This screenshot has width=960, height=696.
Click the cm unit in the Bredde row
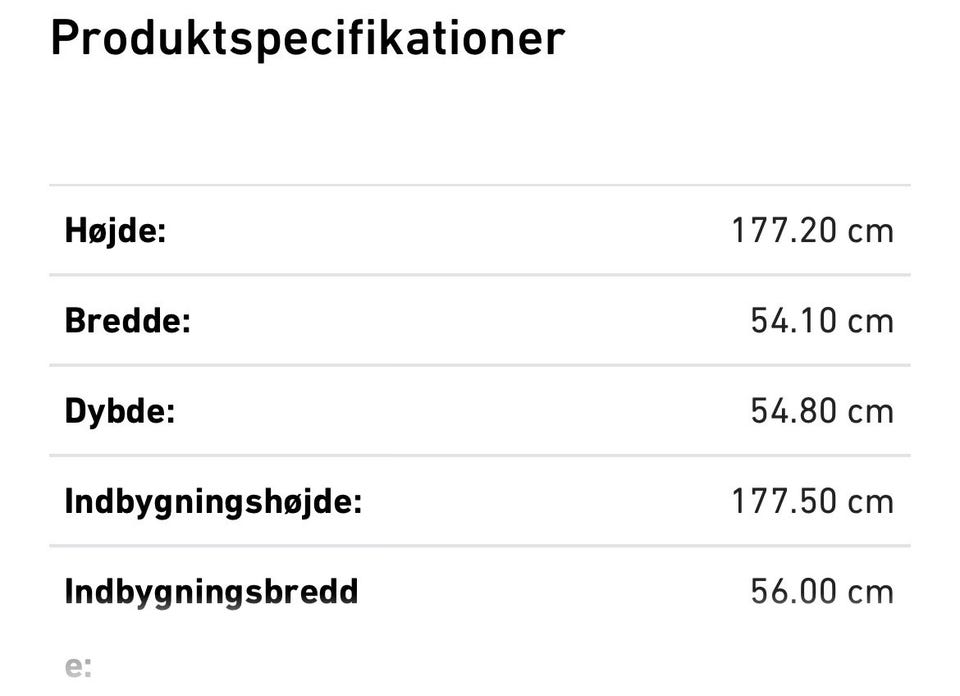(870, 322)
